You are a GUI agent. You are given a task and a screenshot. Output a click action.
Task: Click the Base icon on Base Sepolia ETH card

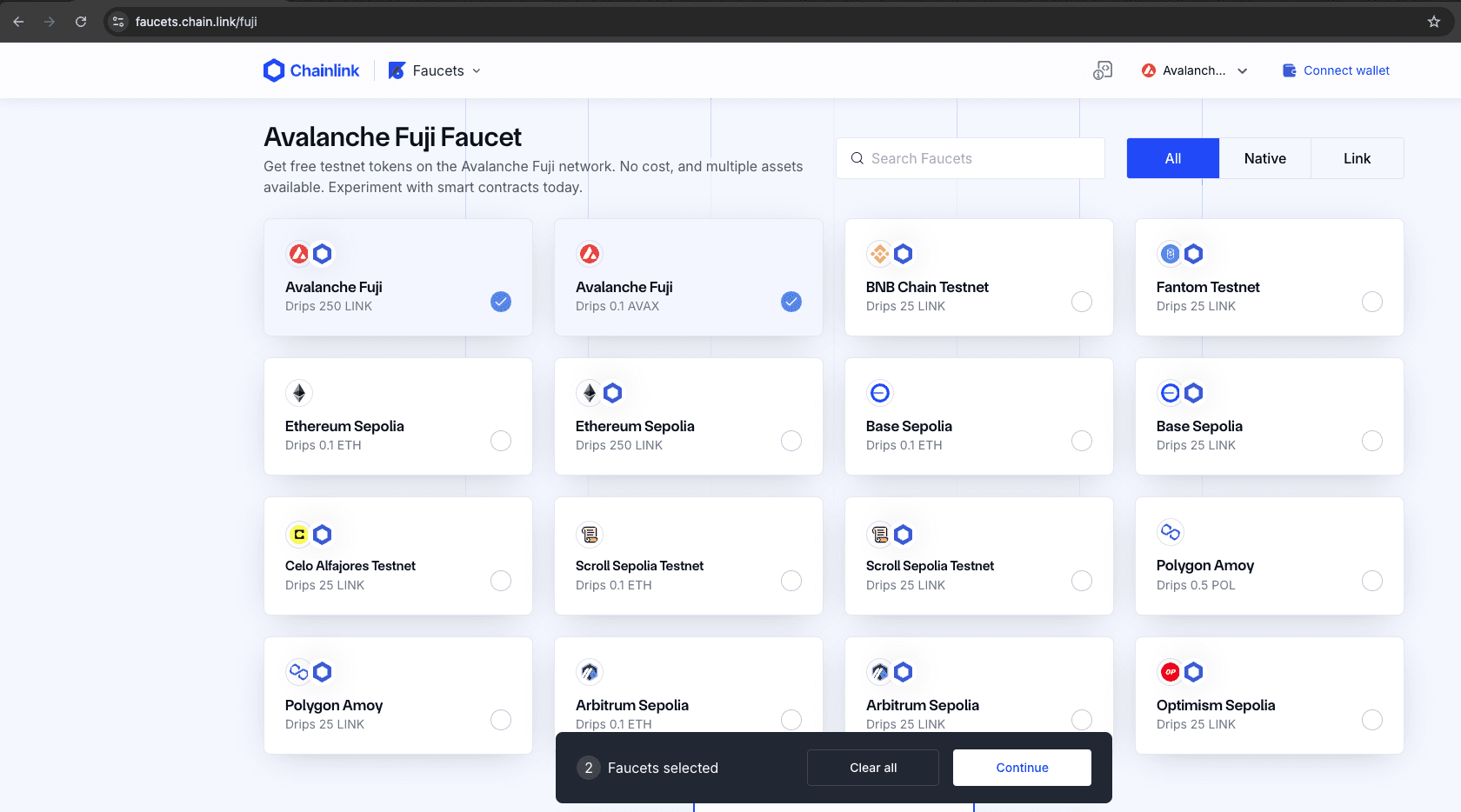coord(879,393)
